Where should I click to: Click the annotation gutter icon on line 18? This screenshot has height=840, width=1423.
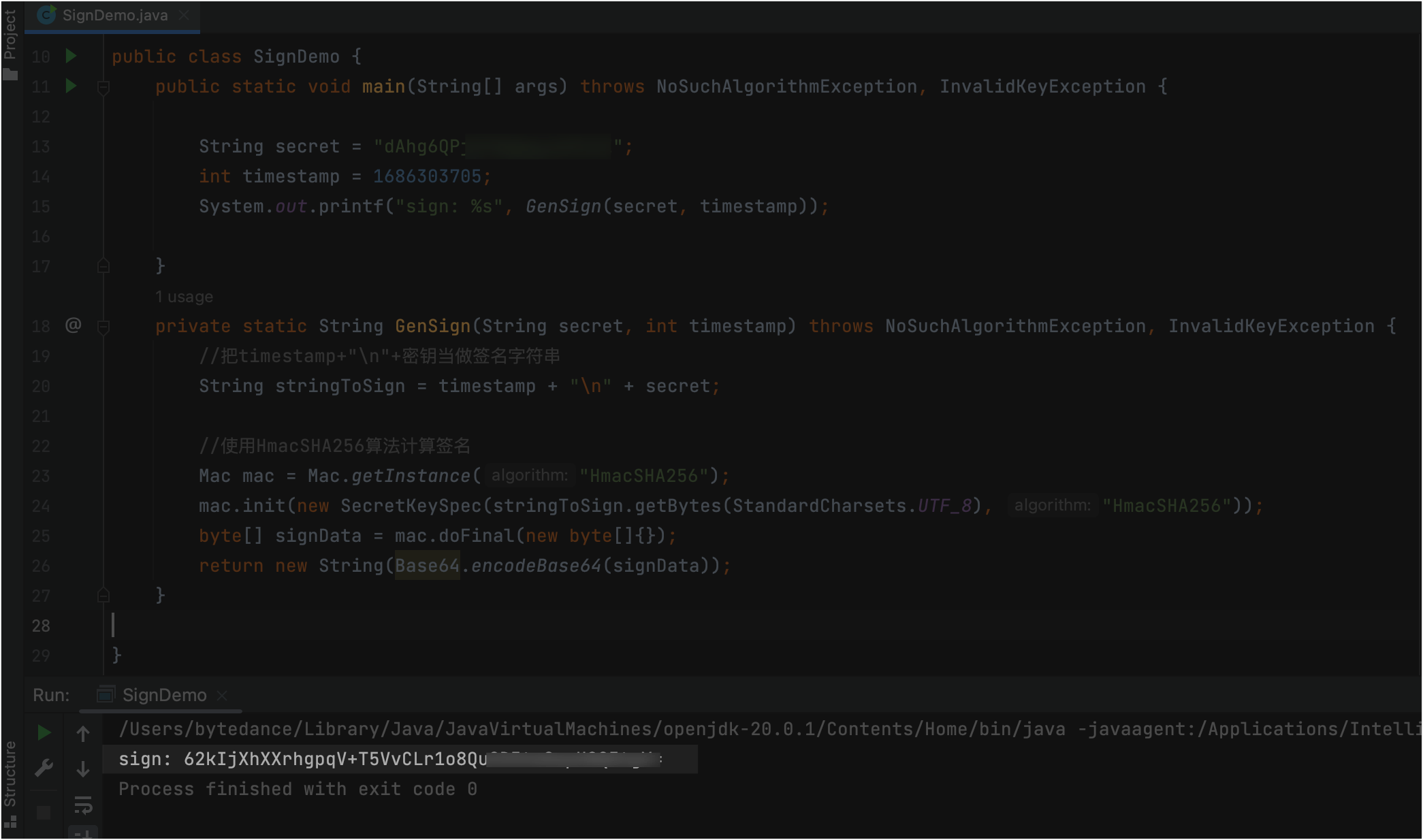click(x=74, y=325)
